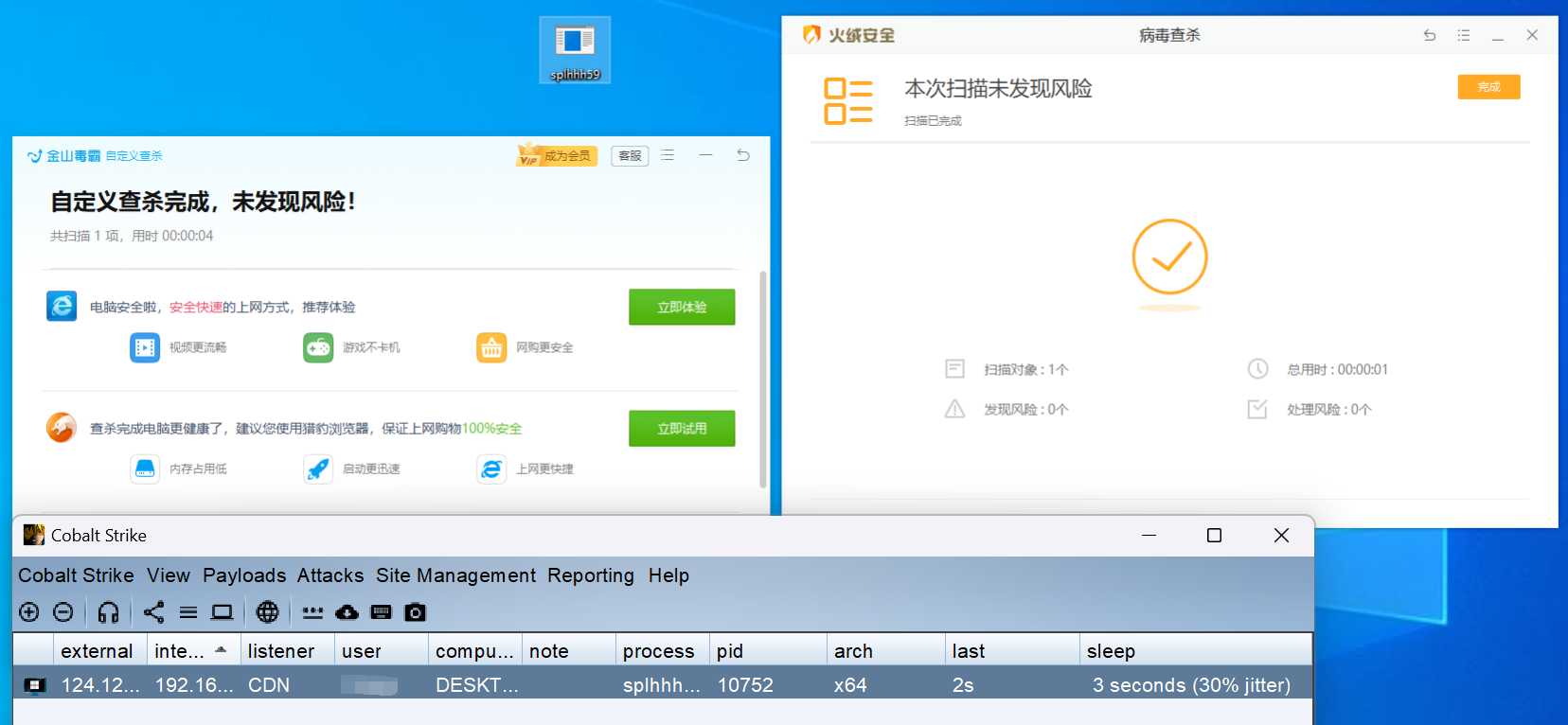Click the 火绒安全 flame logo
The image size is (1568, 725).
click(x=811, y=35)
